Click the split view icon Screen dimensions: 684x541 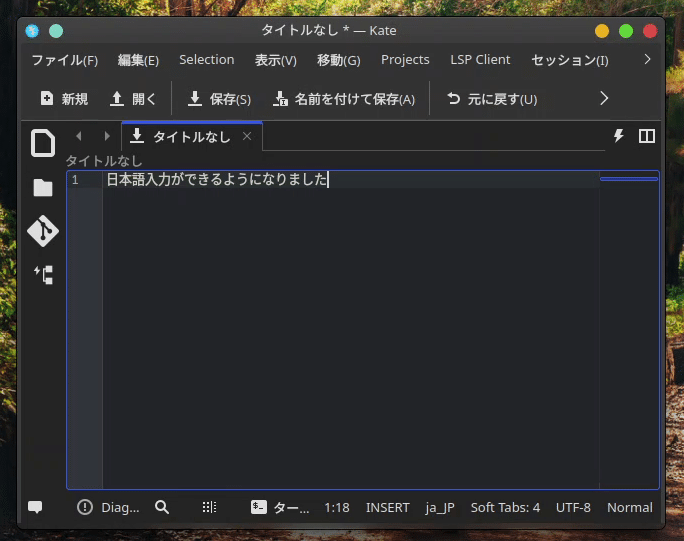point(646,136)
